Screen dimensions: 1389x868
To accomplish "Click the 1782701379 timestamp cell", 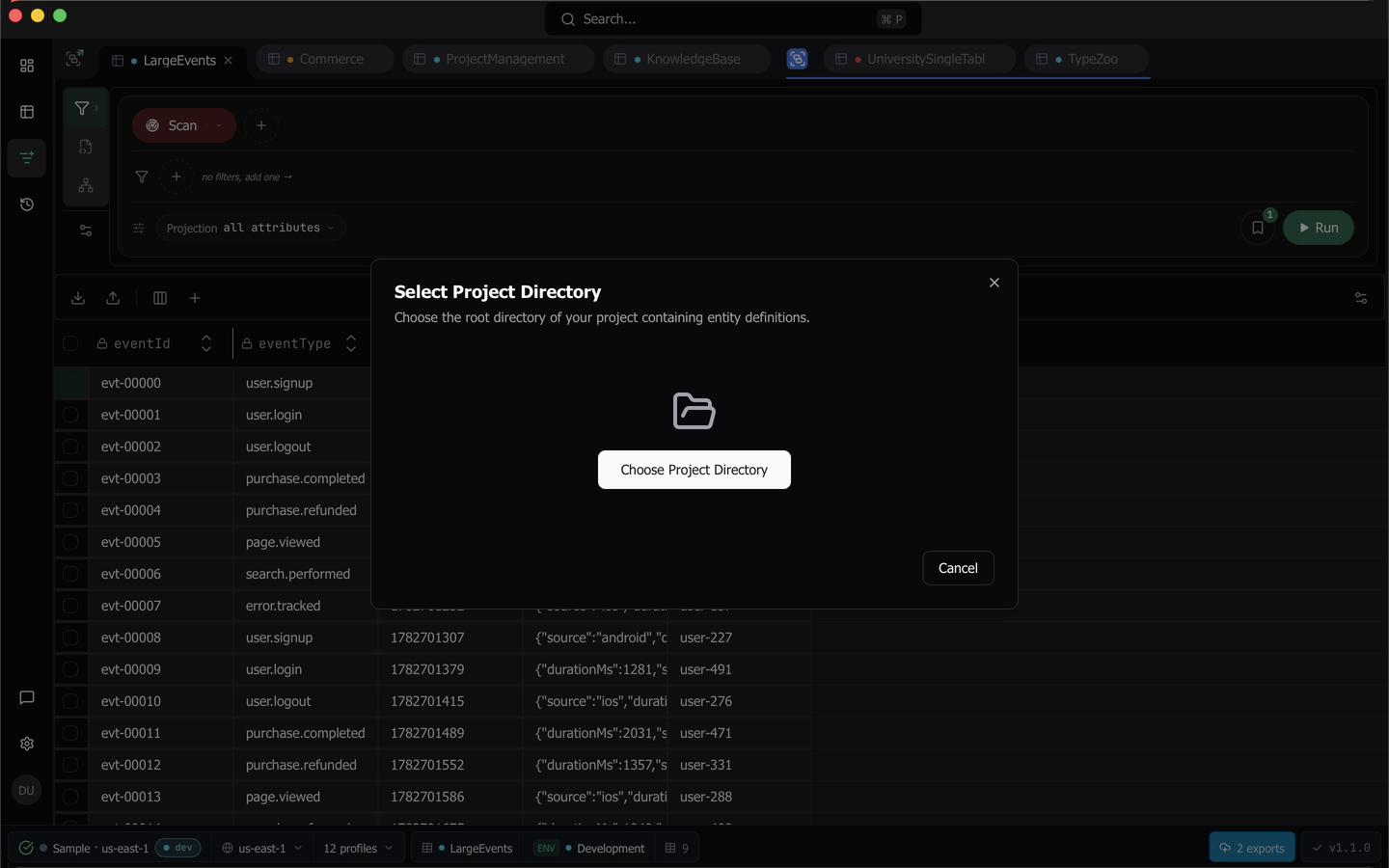I will [x=450, y=669].
